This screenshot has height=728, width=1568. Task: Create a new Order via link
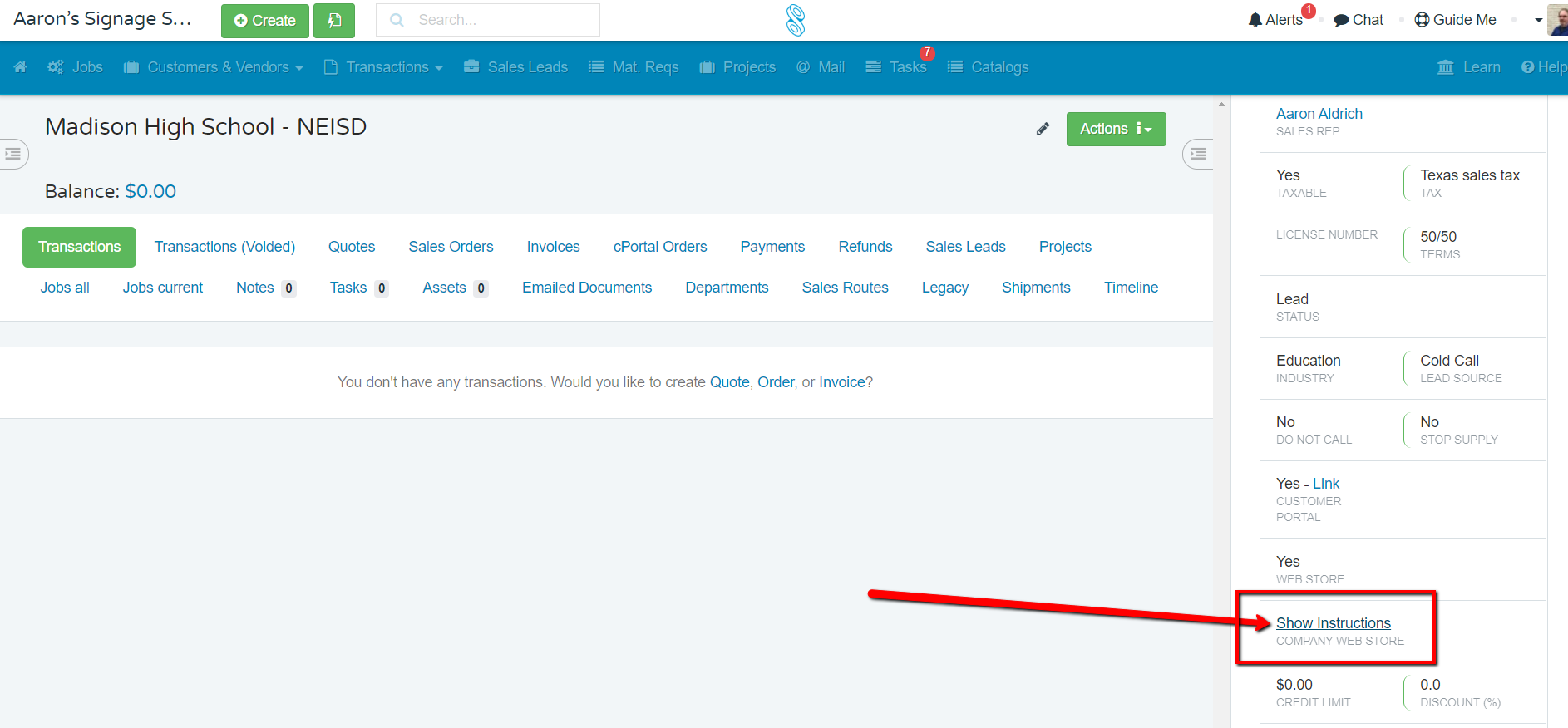[776, 382]
